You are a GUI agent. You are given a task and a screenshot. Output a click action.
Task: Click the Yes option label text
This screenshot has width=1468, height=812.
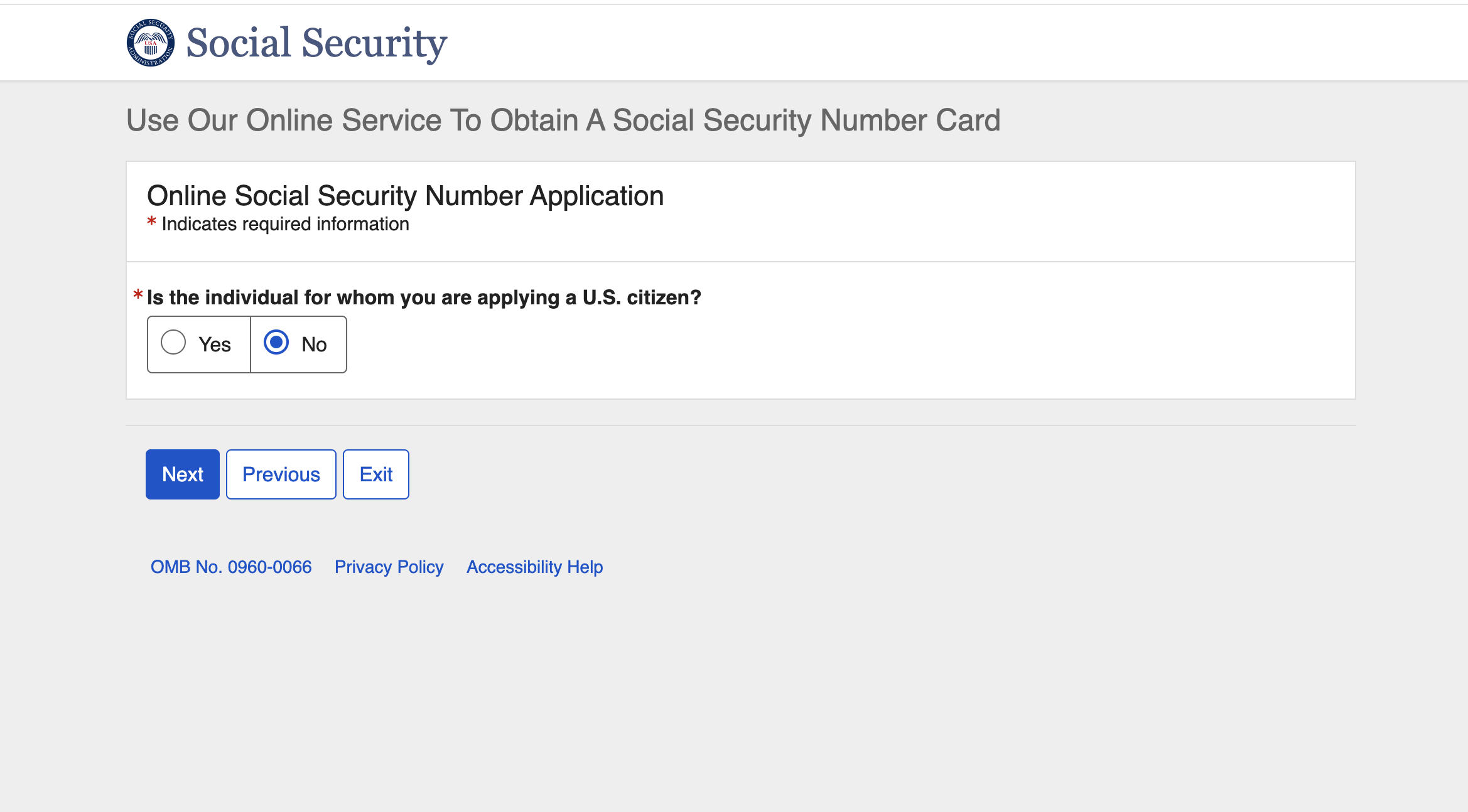[x=215, y=345]
